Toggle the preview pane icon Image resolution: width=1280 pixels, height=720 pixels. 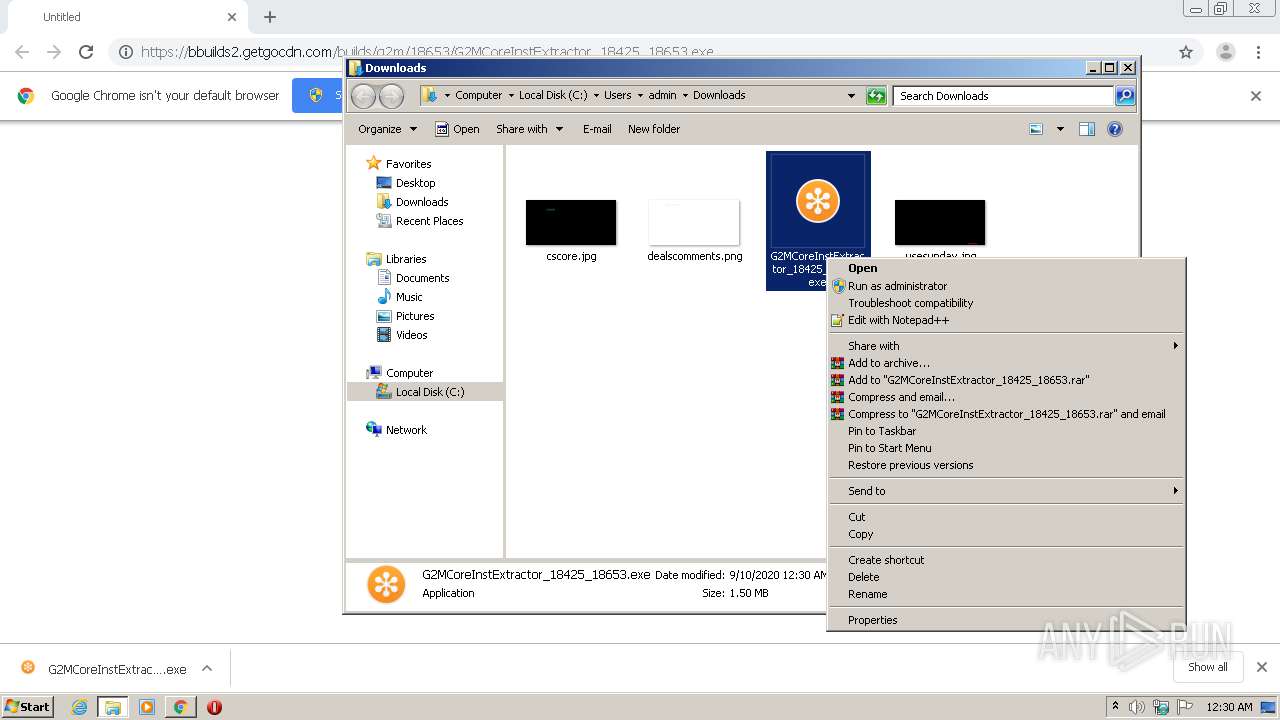(x=1087, y=129)
